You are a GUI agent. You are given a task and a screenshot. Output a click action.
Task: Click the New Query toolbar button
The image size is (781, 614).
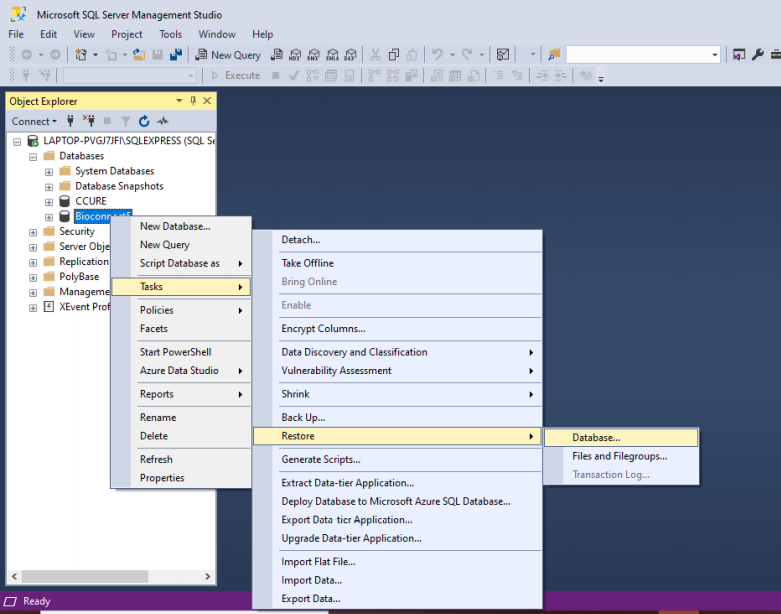click(228, 55)
